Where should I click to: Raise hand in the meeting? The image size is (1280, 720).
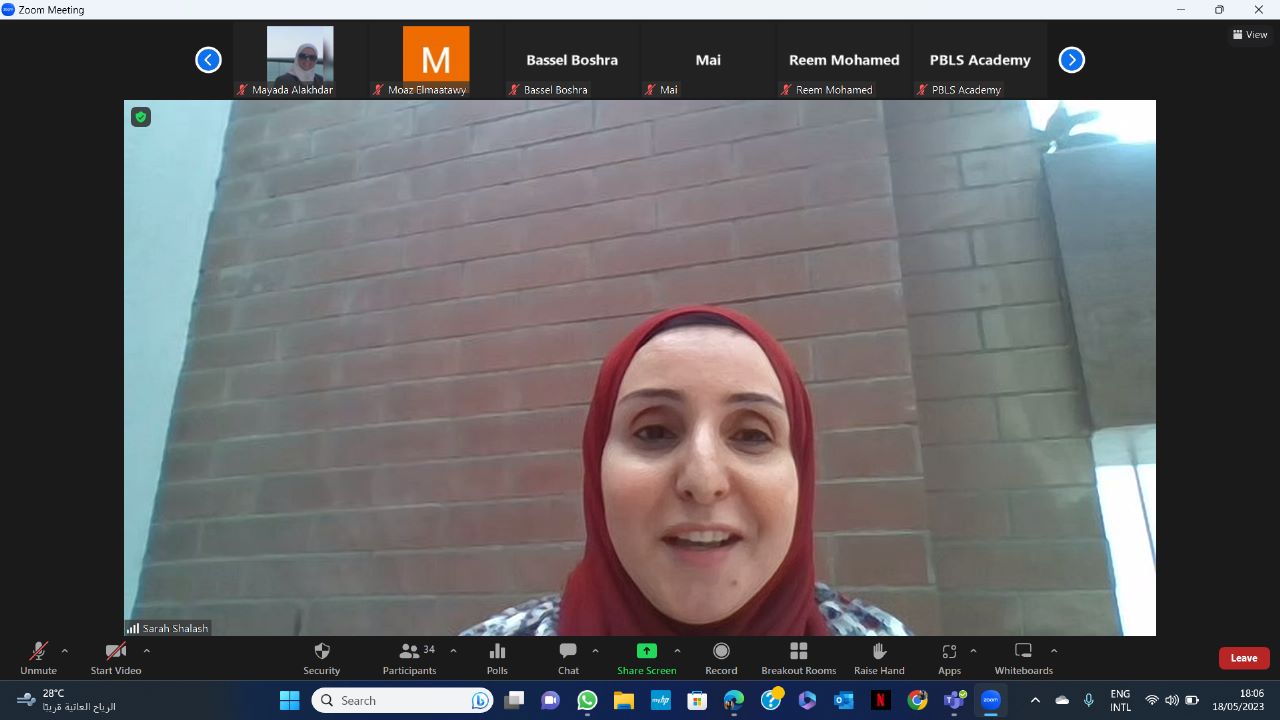pos(879,658)
